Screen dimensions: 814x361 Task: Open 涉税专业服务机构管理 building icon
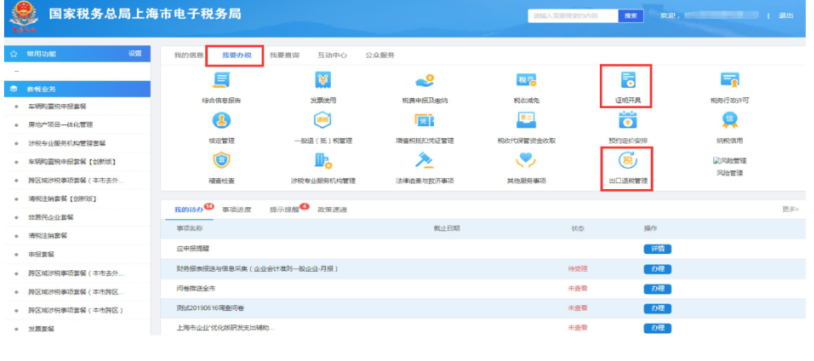tap(323, 161)
